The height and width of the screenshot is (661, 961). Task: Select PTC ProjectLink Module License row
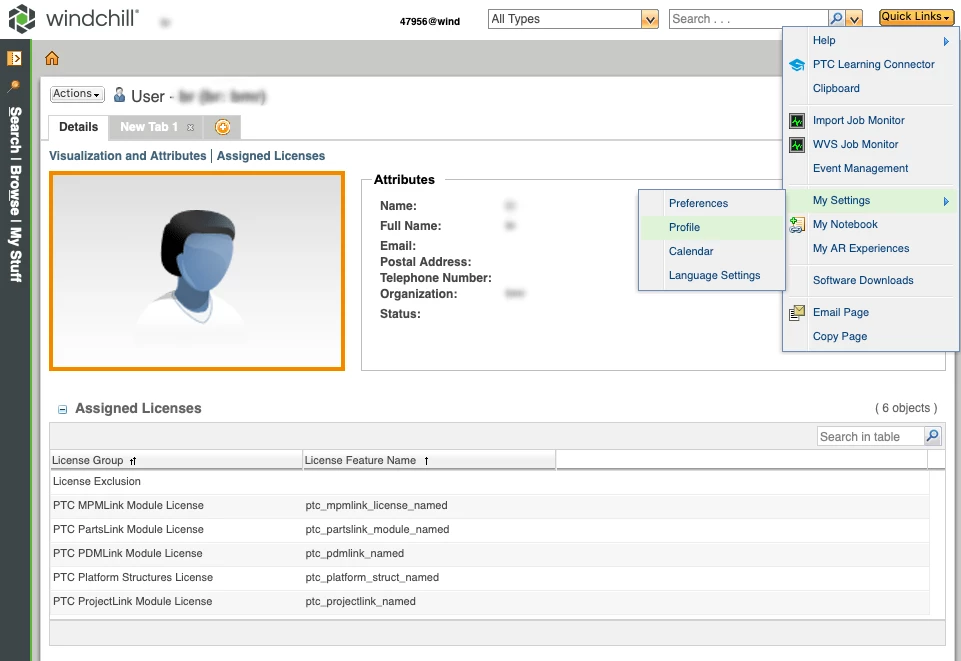click(490, 602)
